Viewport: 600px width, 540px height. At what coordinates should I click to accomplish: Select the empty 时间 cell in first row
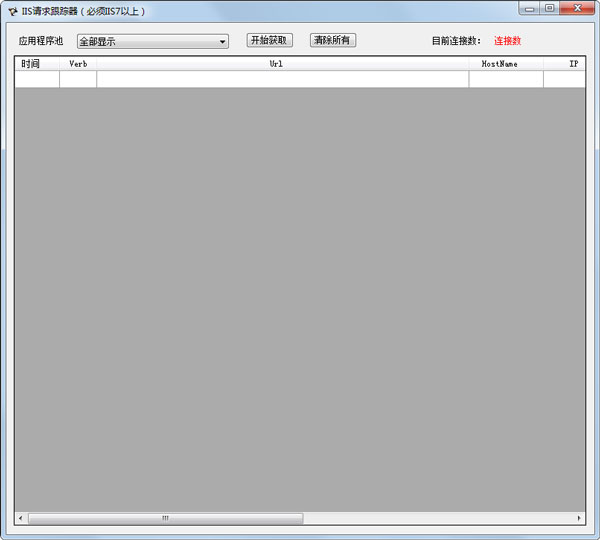click(x=36, y=79)
